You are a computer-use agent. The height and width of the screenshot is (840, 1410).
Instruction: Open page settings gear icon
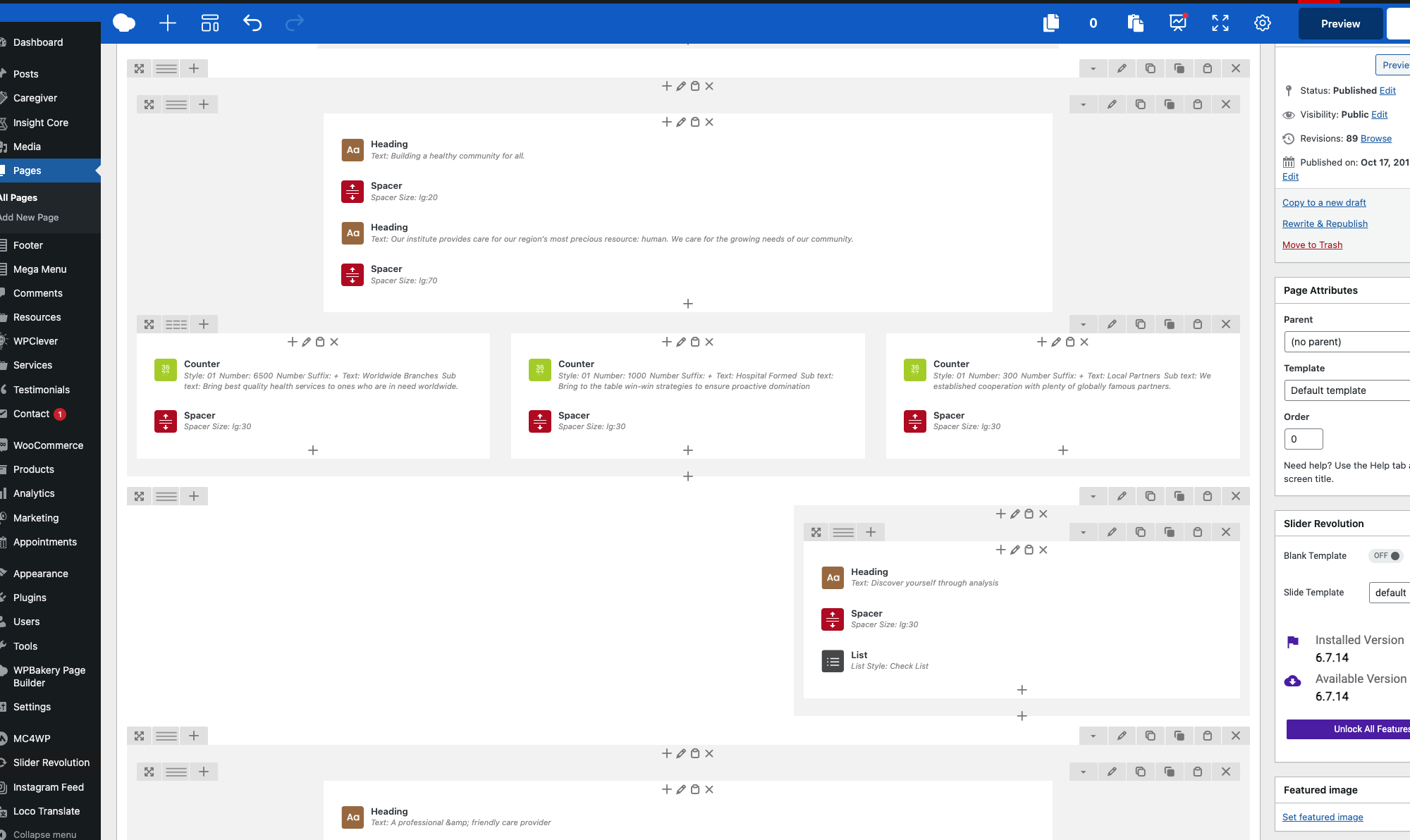[1263, 23]
